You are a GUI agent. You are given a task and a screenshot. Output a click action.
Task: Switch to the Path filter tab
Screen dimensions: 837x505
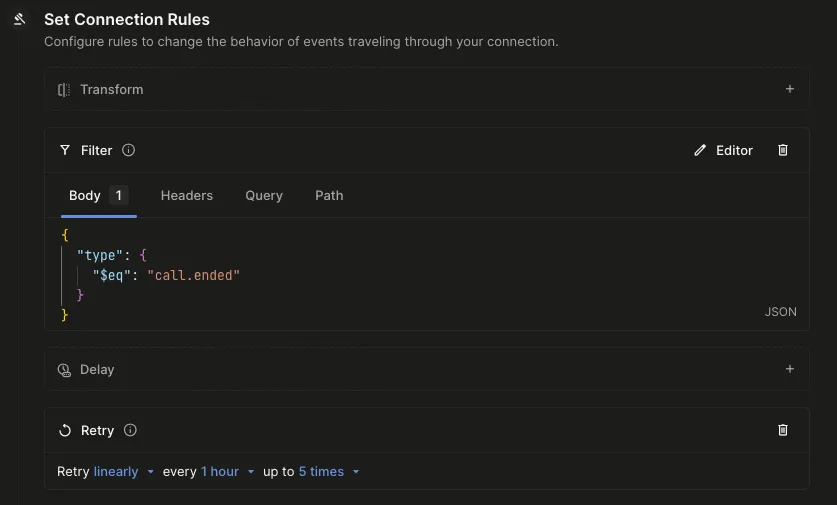(x=329, y=196)
